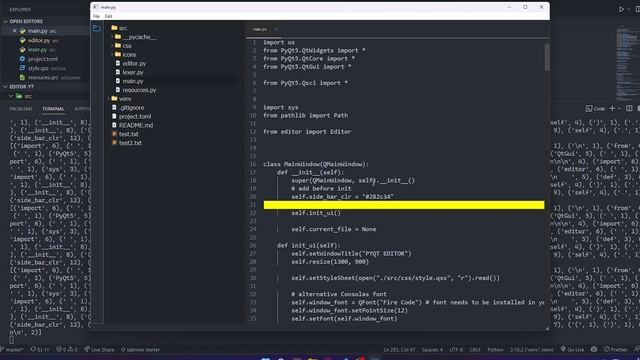
Task: Click the folder icon in PyQt editor sidebar
Action: coord(97,28)
